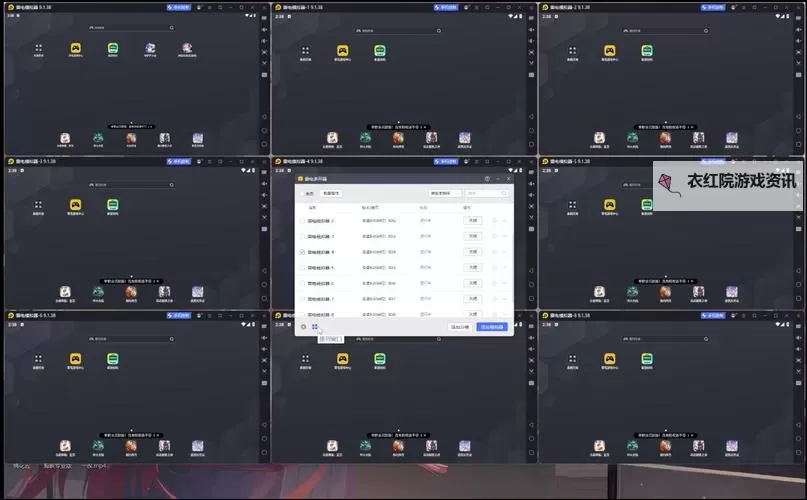
Task: Click the backup icon on 雷电模拟器-2 row
Action: [x=494, y=221]
